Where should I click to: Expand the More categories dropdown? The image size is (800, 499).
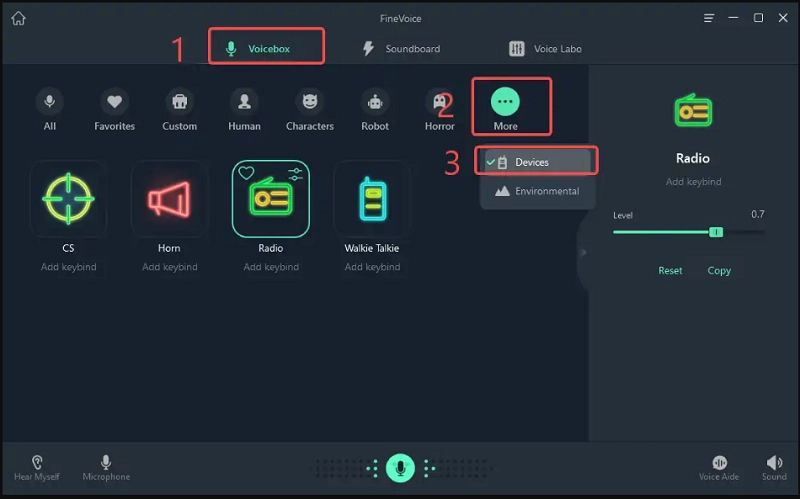click(506, 102)
